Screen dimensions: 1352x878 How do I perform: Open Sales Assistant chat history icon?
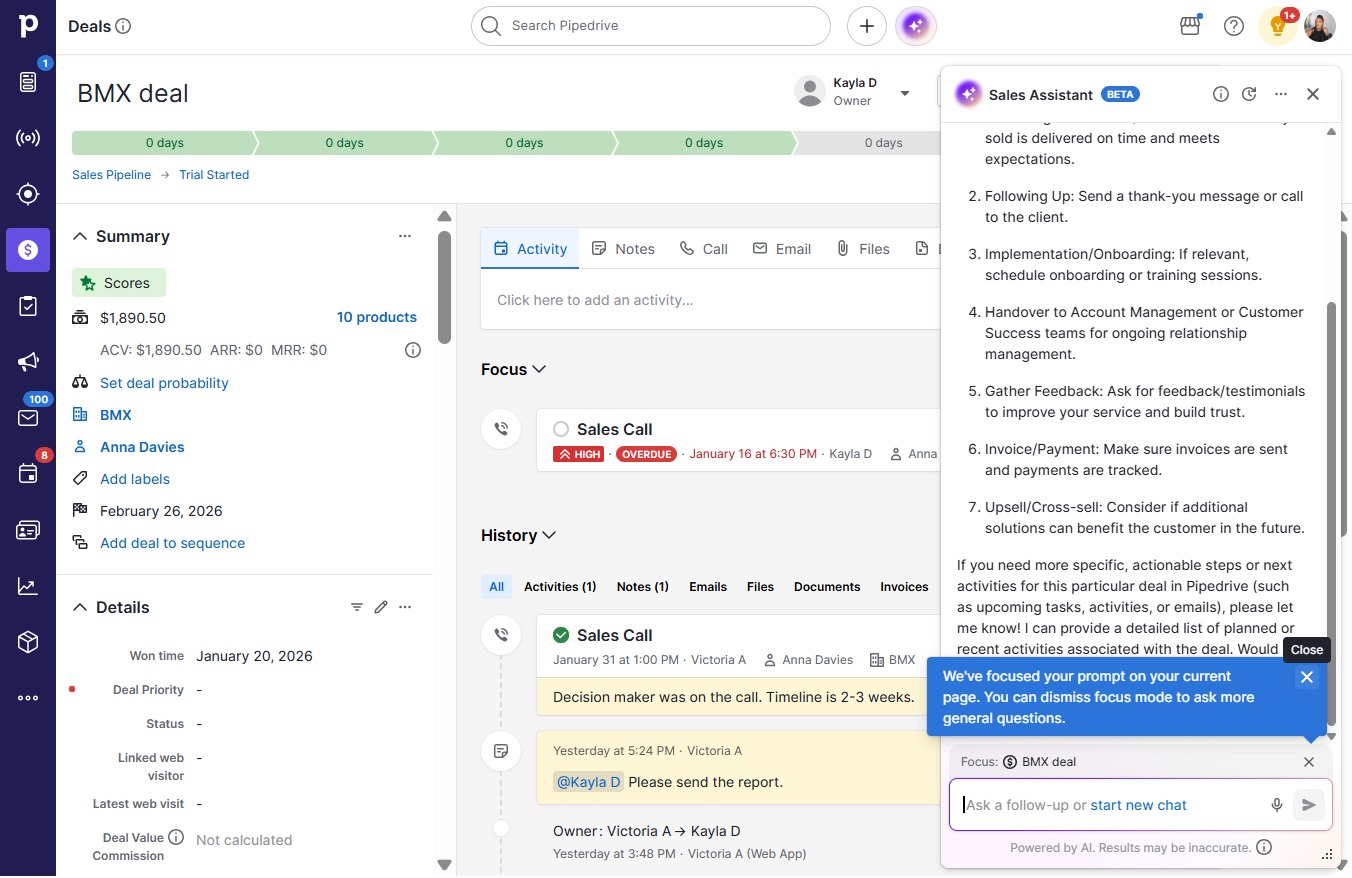1249,94
